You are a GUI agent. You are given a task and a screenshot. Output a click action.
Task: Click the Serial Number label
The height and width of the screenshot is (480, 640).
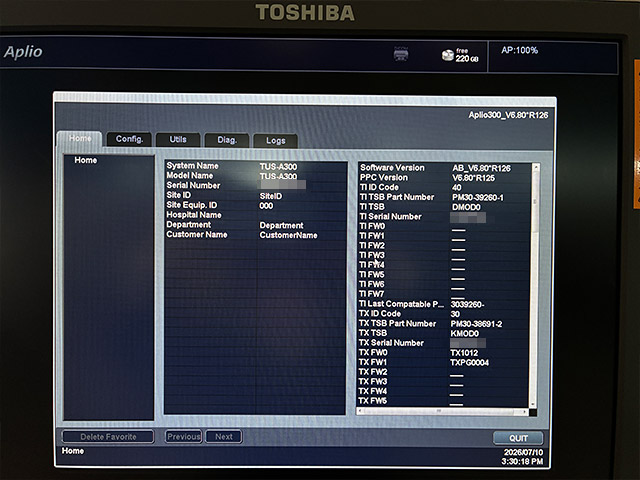(x=193, y=185)
